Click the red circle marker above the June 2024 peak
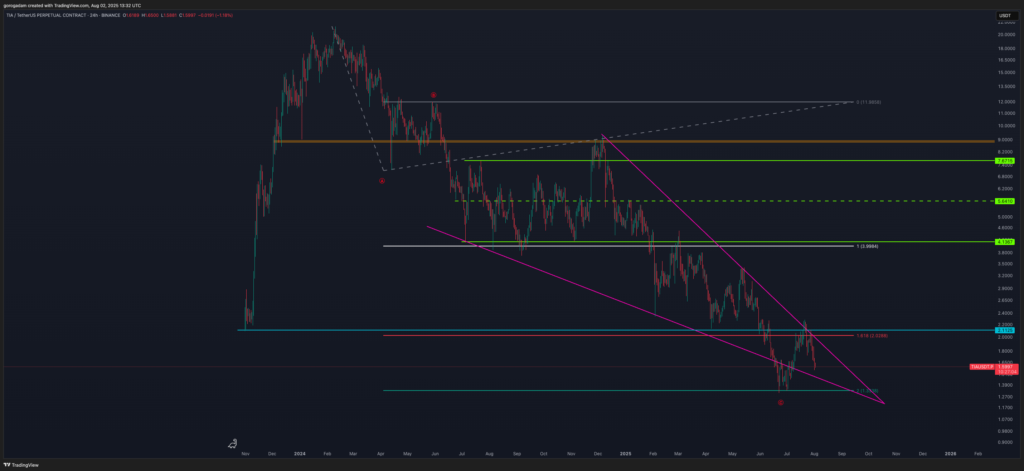Image resolution: width=1024 pixels, height=471 pixels. (433, 95)
